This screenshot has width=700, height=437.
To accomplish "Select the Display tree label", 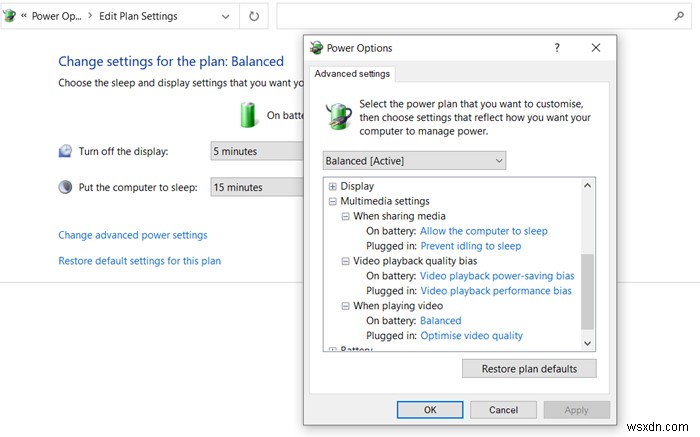I will coord(357,186).
